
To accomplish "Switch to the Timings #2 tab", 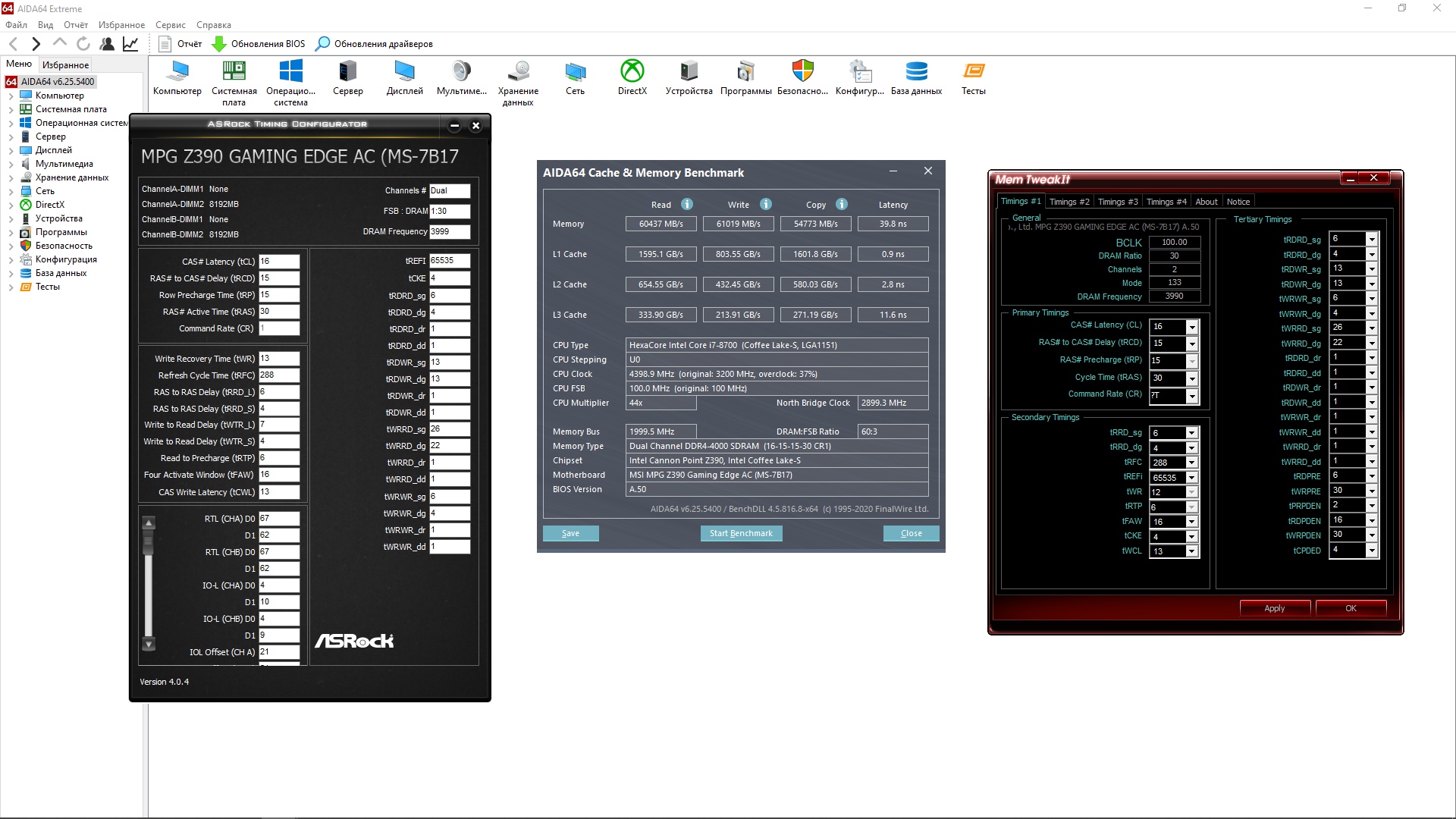I will (x=1069, y=202).
